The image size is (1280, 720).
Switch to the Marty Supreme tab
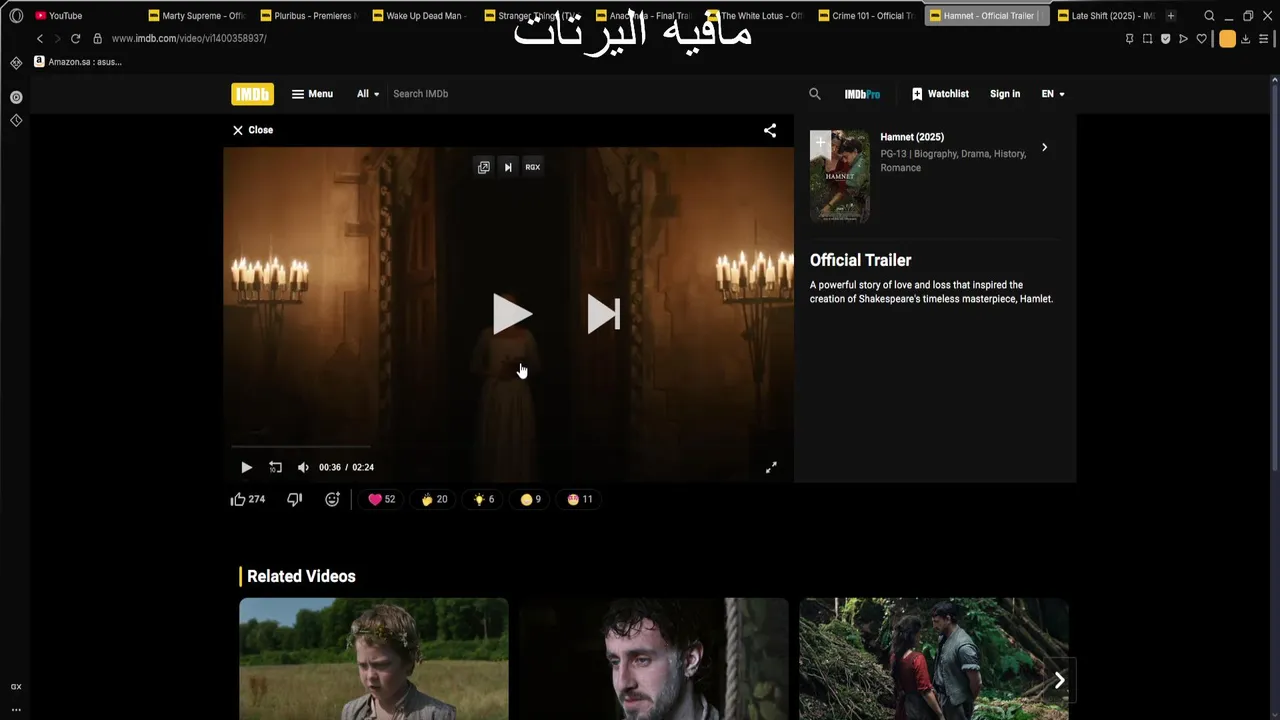pyautogui.click(x=196, y=16)
